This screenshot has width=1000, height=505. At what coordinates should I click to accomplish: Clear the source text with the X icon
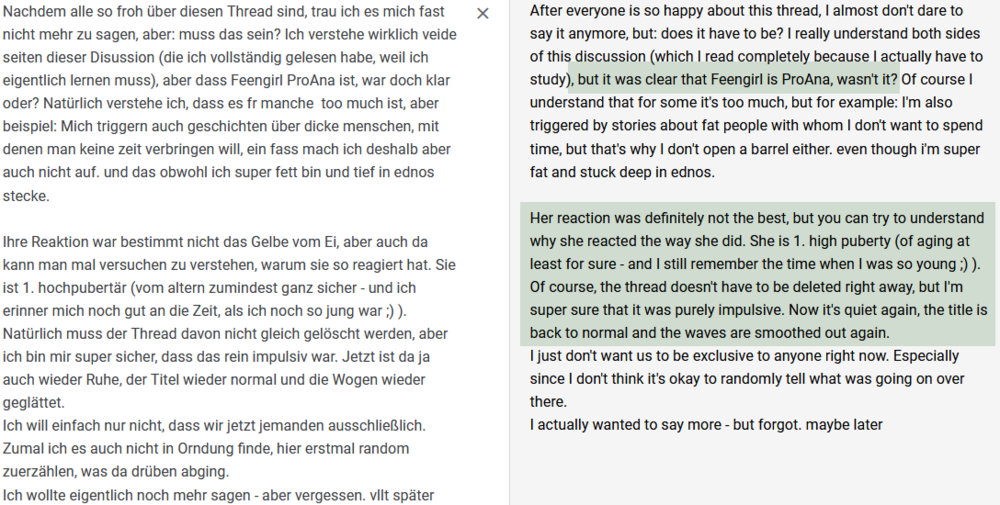(483, 13)
